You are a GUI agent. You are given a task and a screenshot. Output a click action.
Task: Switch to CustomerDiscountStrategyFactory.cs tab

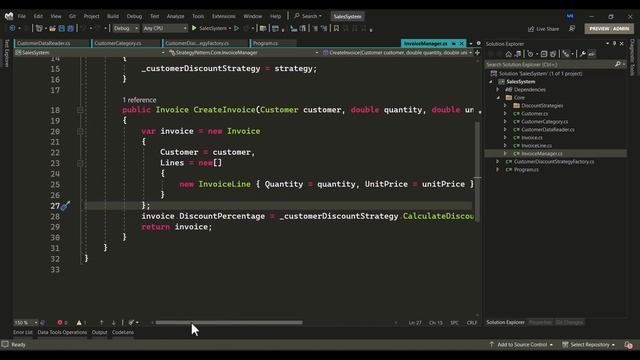(205, 43)
